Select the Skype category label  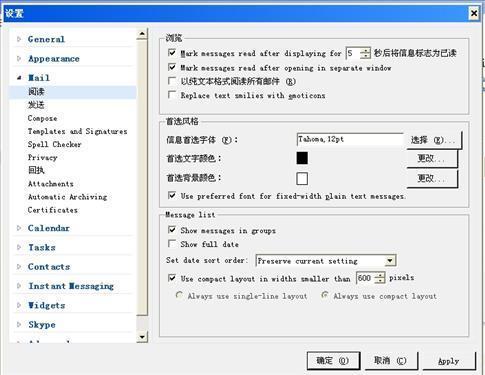[42, 325]
